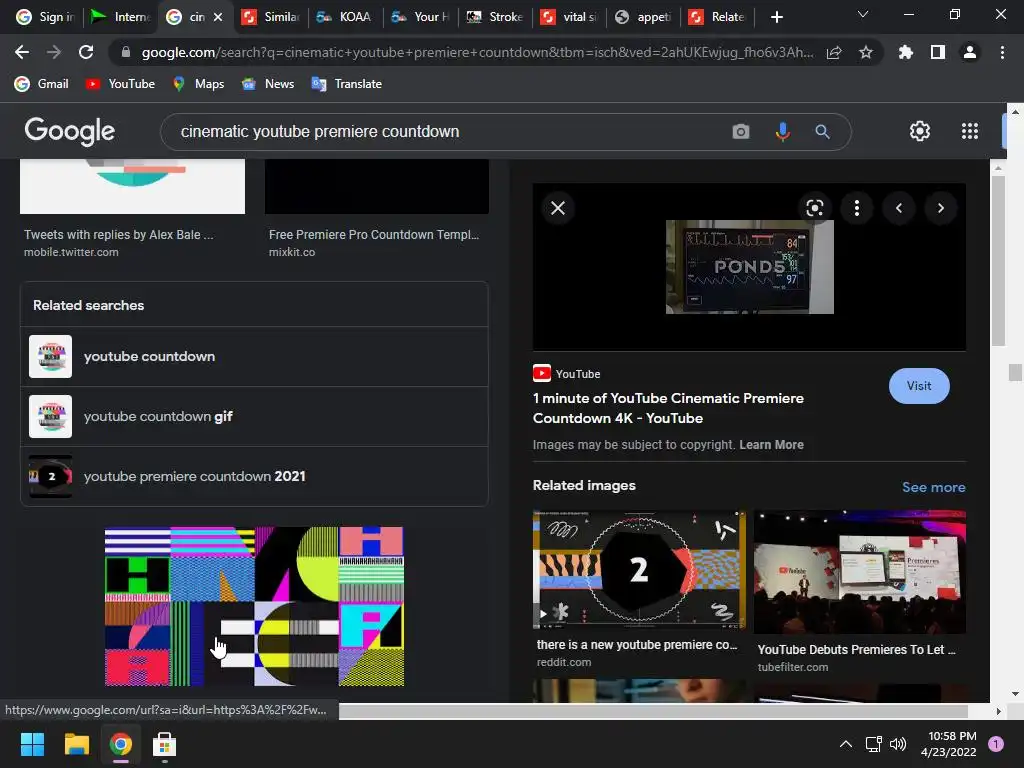This screenshot has width=1024, height=768.
Task: Search inside image with Lens icon
Action: coord(814,208)
